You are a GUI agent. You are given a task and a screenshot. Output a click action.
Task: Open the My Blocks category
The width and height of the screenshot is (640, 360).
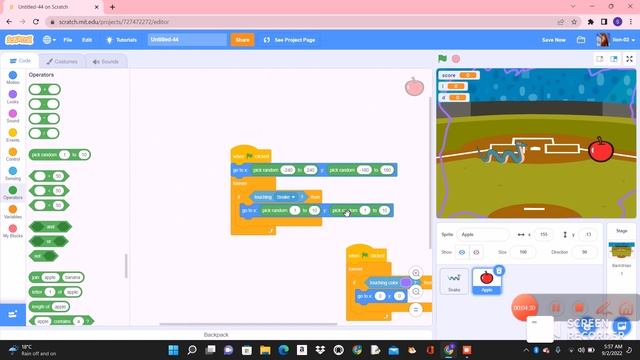coord(13,231)
